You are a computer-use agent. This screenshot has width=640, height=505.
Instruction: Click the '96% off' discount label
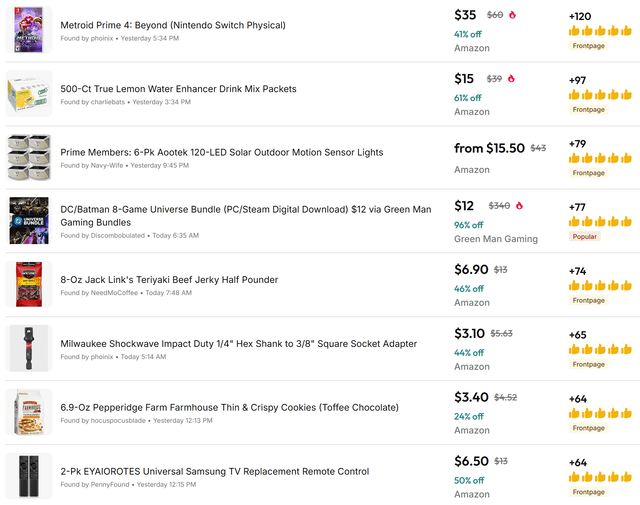(x=469, y=225)
